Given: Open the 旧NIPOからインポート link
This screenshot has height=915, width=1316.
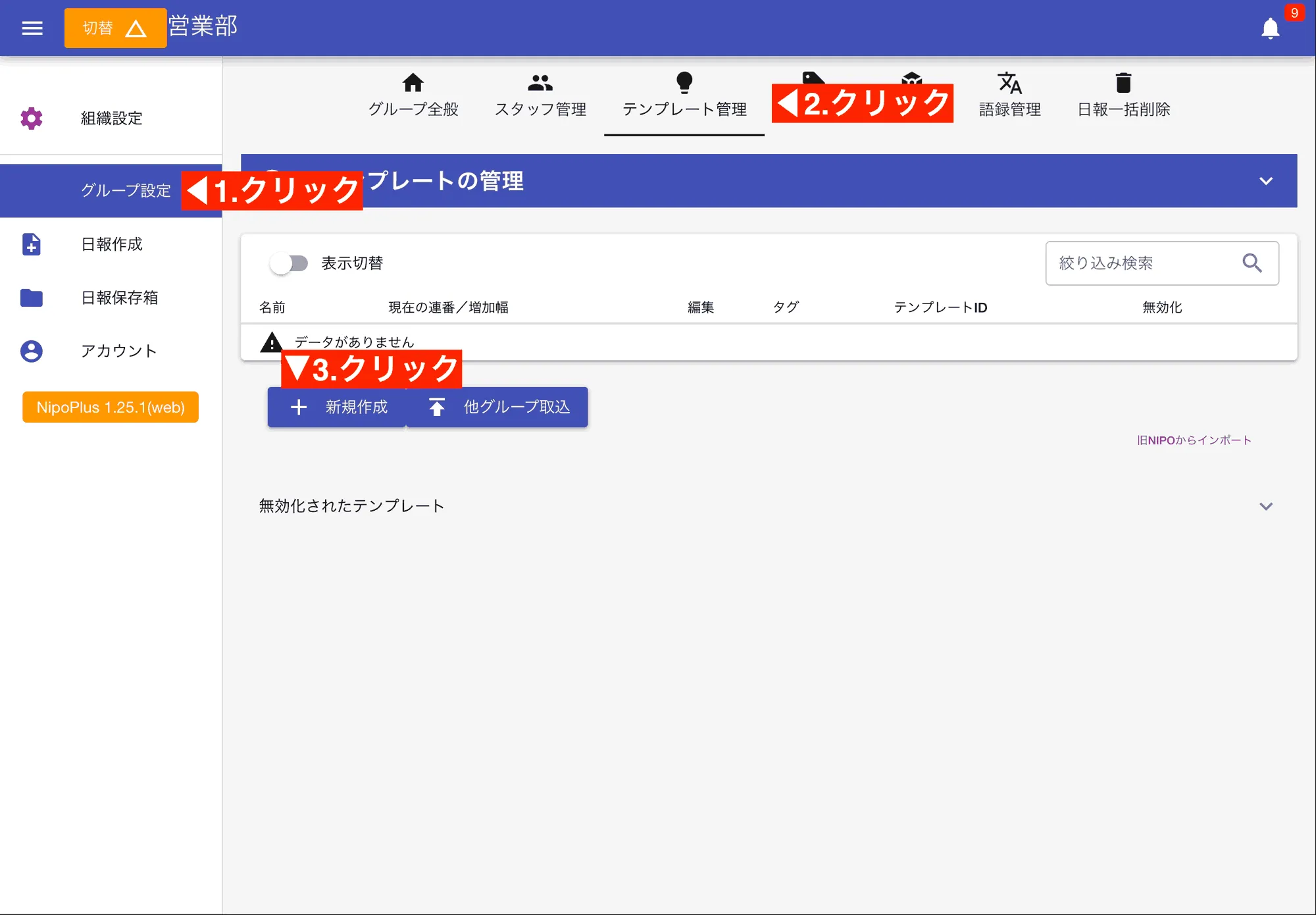Looking at the screenshot, I should [x=1194, y=440].
